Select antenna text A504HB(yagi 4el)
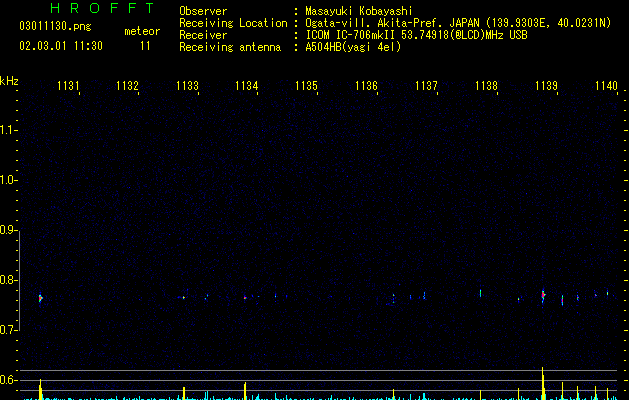 (x=353, y=47)
